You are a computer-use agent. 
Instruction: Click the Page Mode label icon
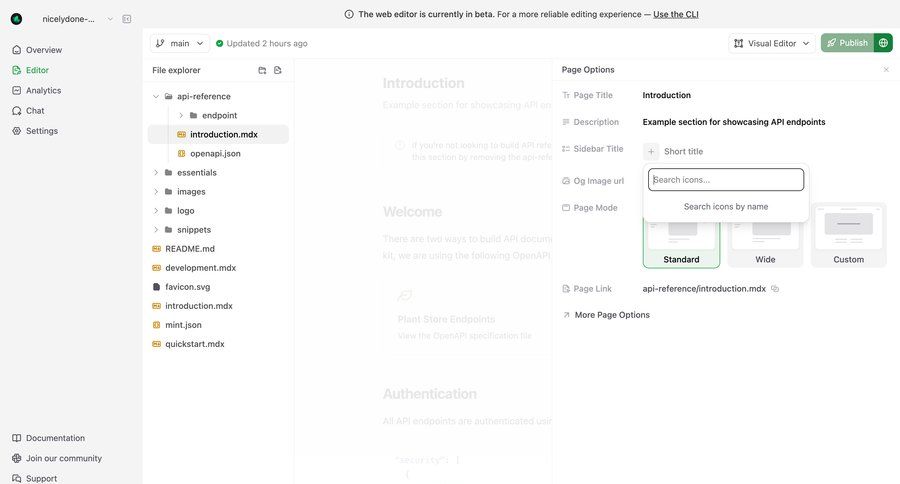566,208
